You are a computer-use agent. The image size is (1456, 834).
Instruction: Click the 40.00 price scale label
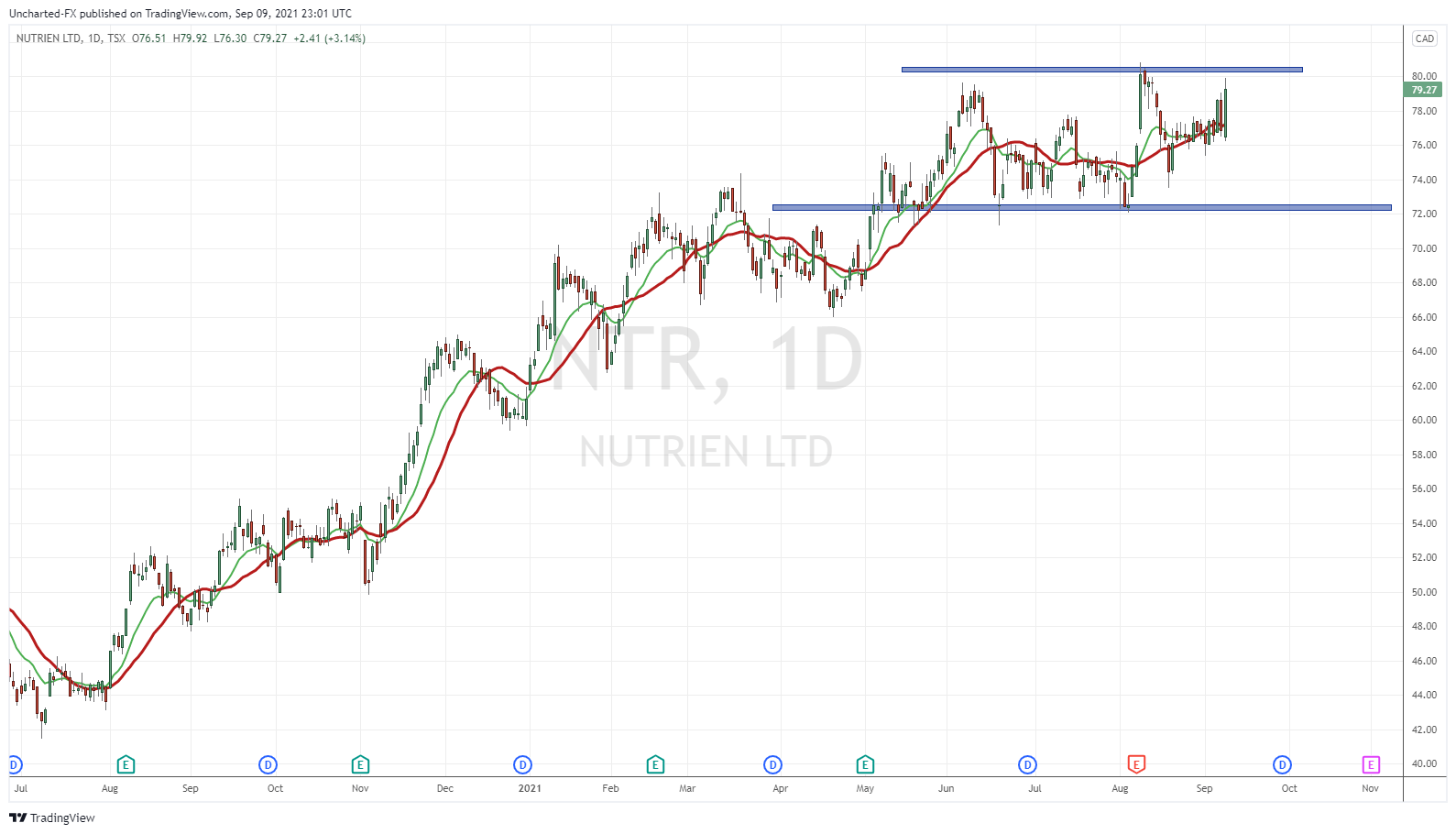click(x=1424, y=763)
